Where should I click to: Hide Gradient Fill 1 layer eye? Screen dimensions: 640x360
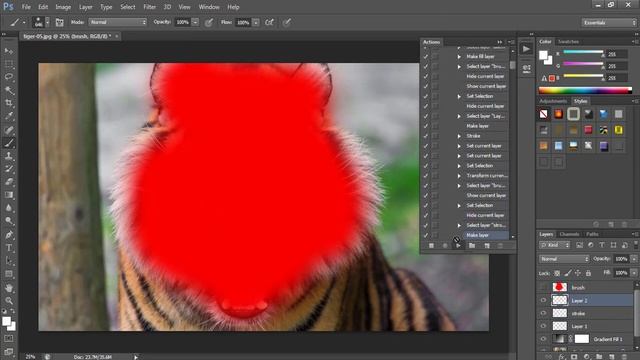tap(543, 339)
